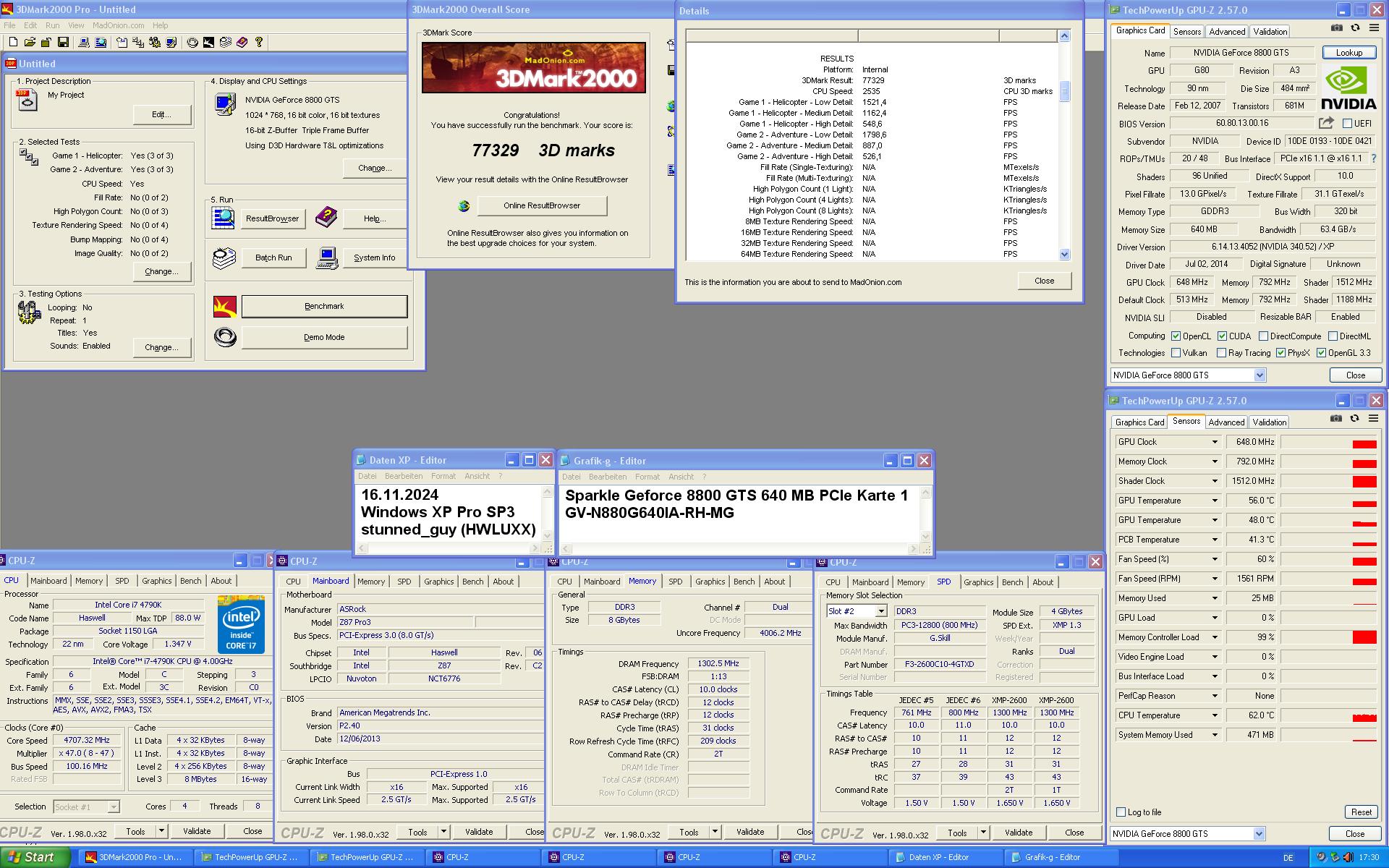Click the BIOS export arrow icon in GPU-Z
The image size is (1389, 868).
pos(1326,123)
